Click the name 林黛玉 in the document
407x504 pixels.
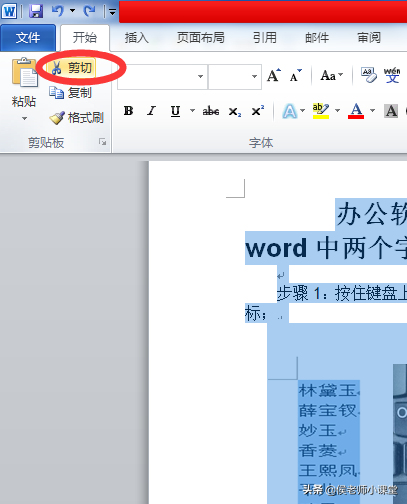pyautogui.click(x=328, y=390)
